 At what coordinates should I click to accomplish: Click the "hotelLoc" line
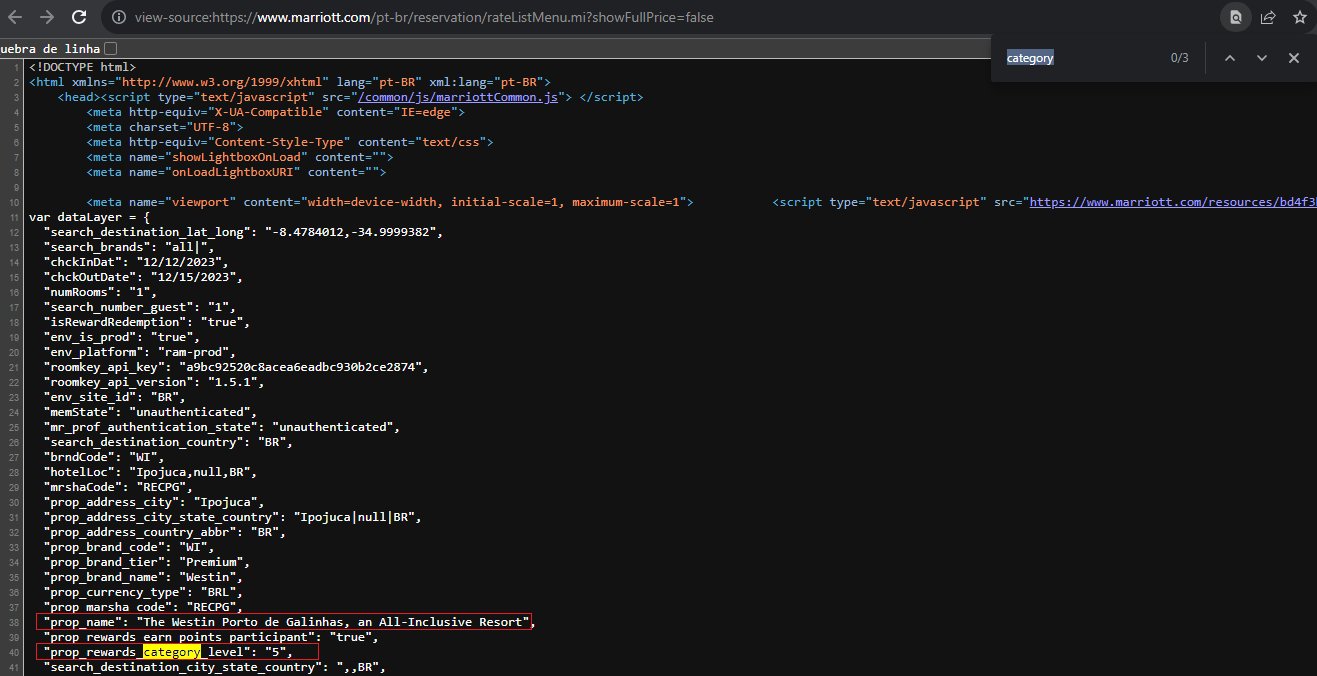coord(151,472)
